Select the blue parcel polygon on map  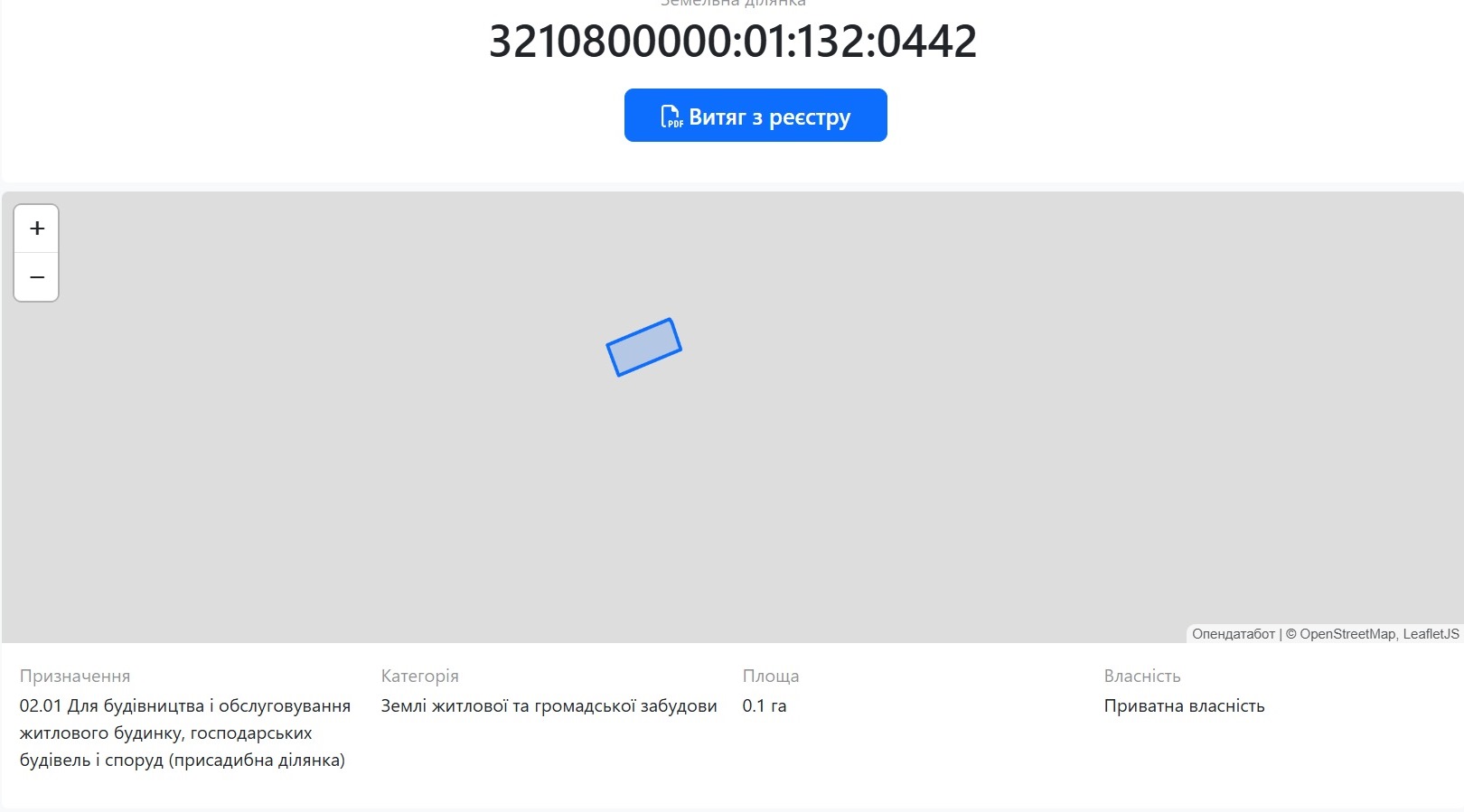(643, 347)
